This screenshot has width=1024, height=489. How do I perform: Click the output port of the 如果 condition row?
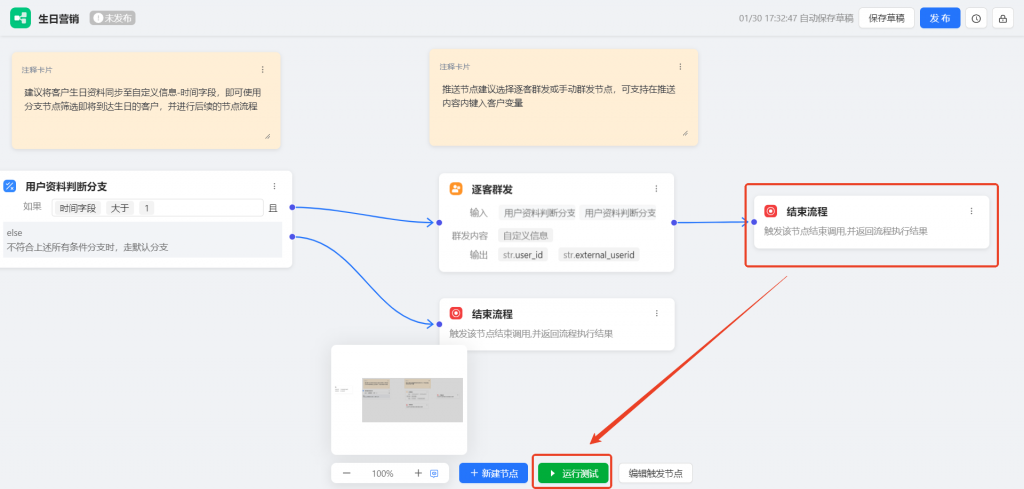pyautogui.click(x=292, y=207)
